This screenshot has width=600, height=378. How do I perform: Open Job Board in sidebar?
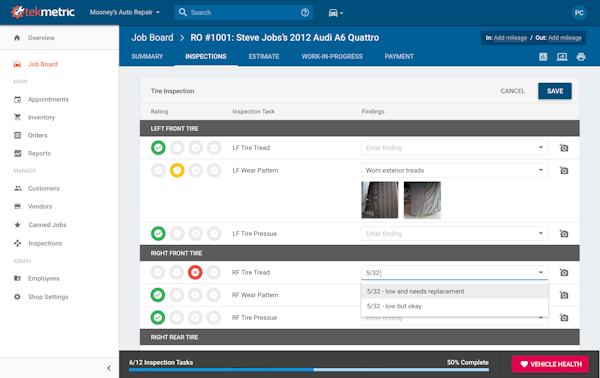pyautogui.click(x=43, y=64)
